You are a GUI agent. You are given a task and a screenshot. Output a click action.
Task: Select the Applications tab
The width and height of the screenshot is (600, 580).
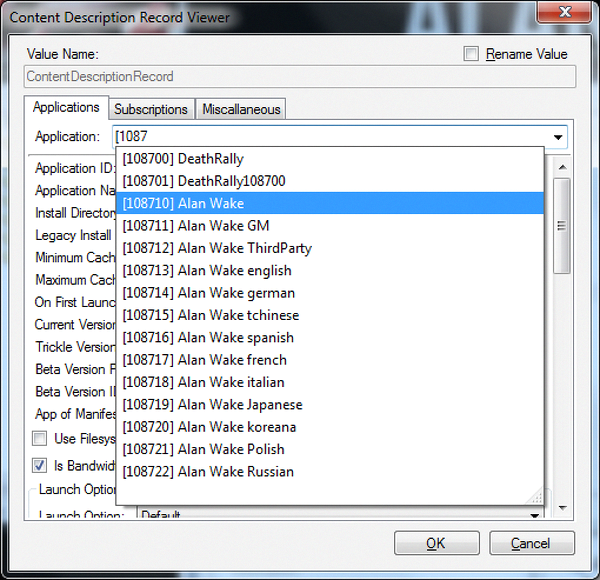66,107
